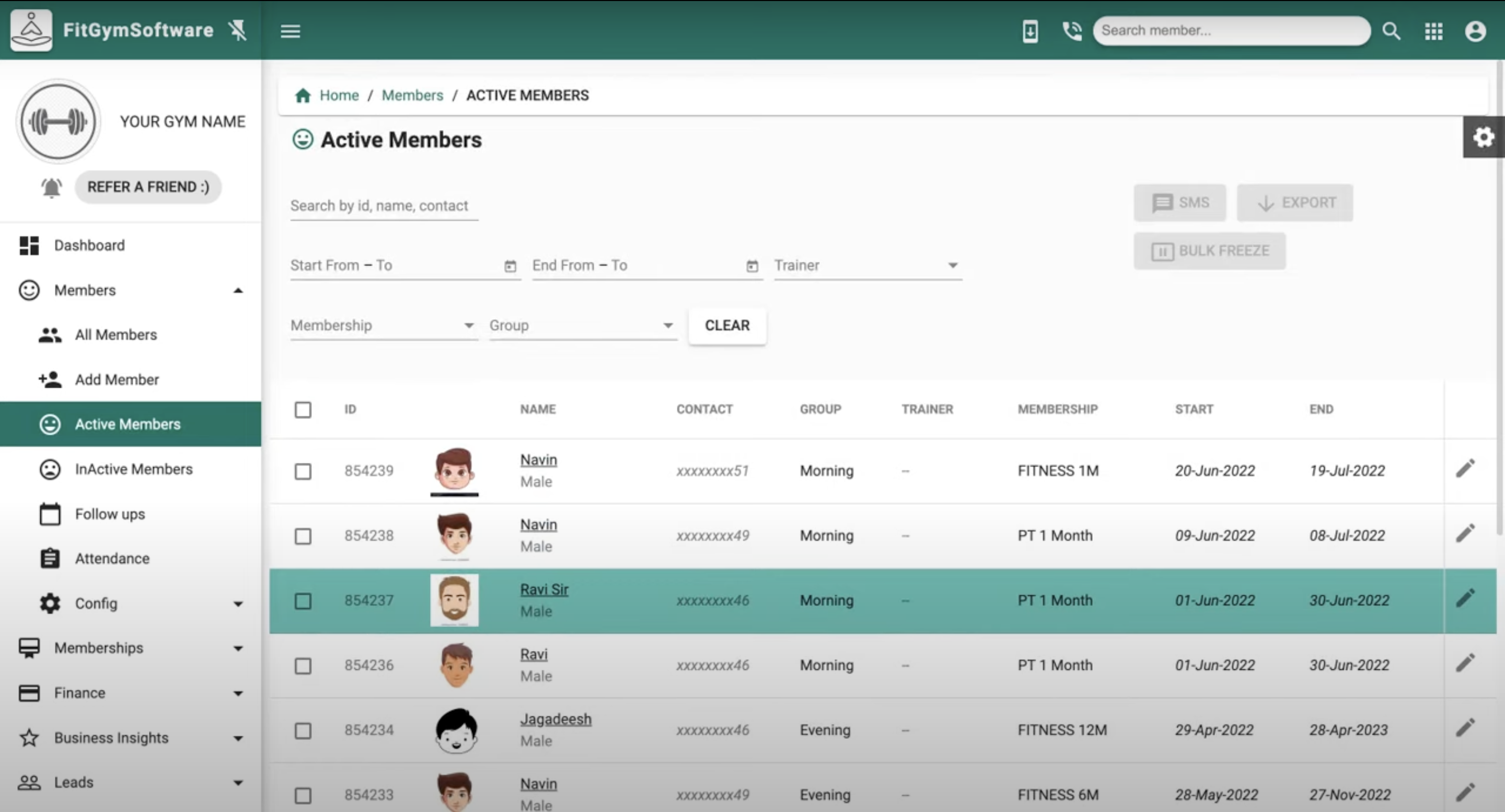Click the user account profile icon
This screenshot has width=1505, height=812.
tap(1475, 31)
